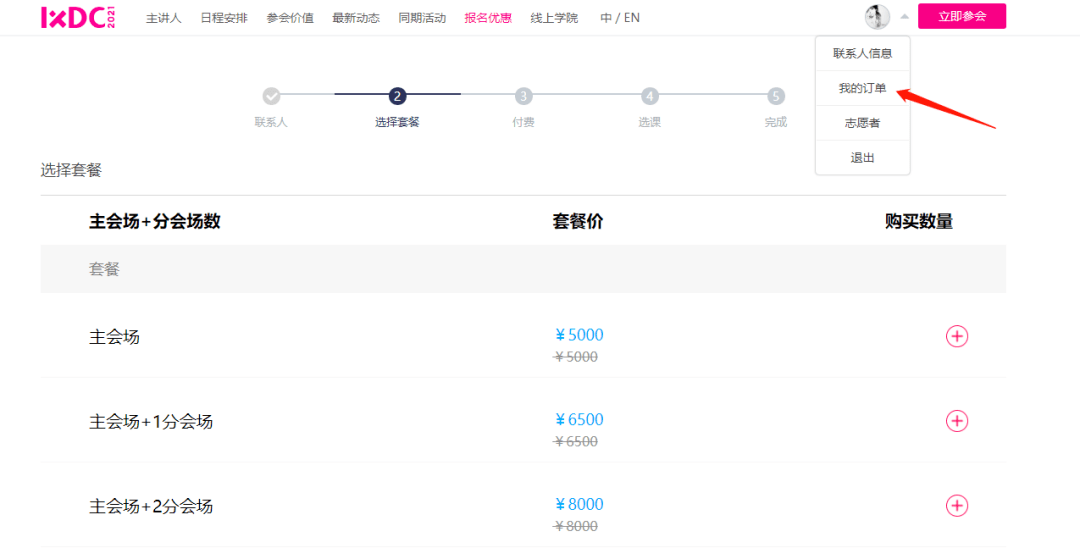Click the 立即参会 button
Image resolution: width=1080 pixels, height=548 pixels.
(x=961, y=17)
